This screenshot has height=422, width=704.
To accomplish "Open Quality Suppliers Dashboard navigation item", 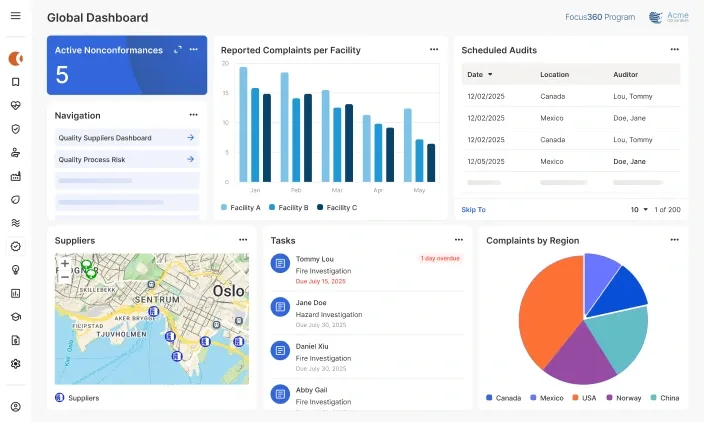I will click(x=127, y=138).
